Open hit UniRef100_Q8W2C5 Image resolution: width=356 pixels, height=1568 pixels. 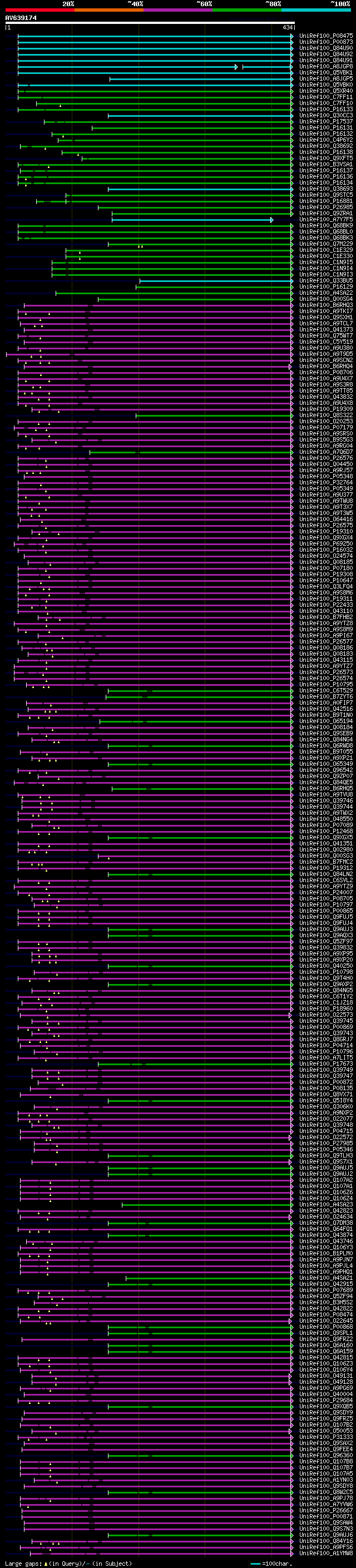pos(325,1491)
